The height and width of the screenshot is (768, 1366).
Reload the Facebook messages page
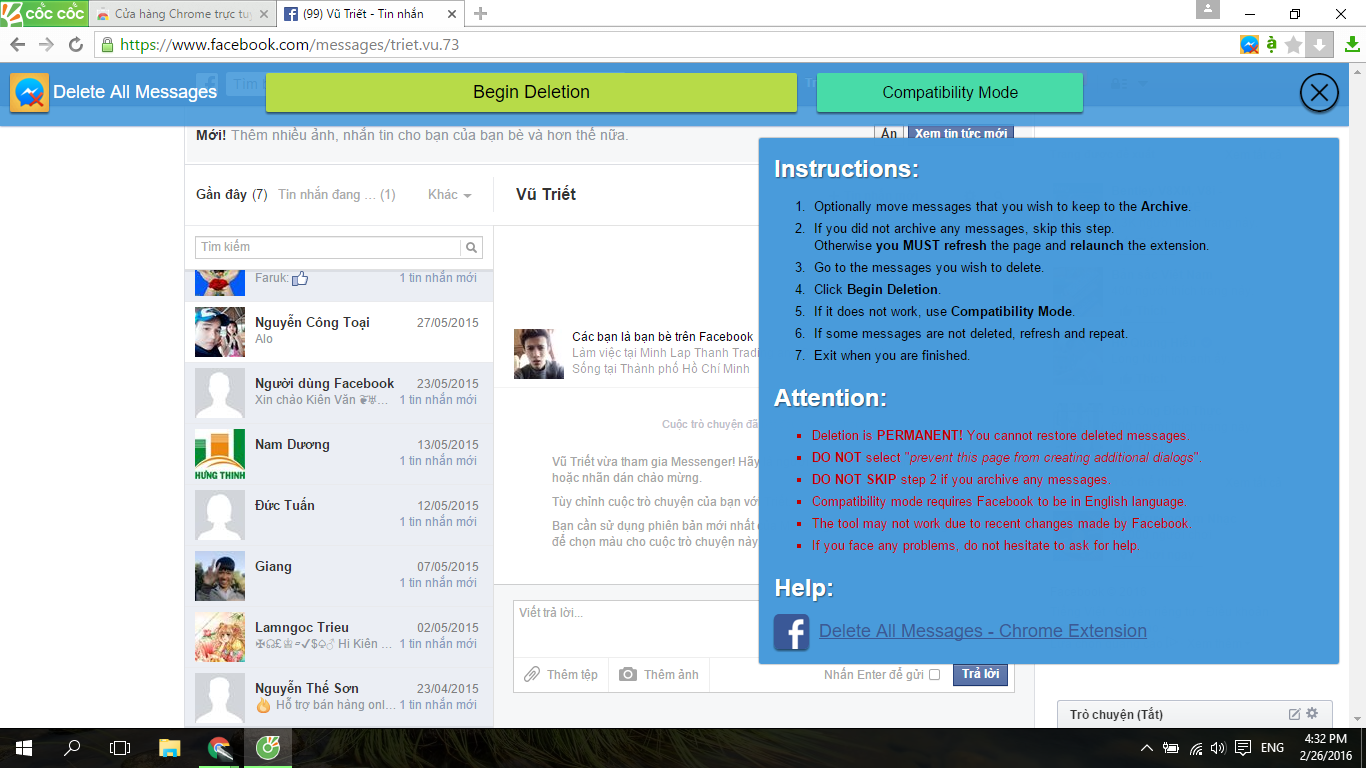pos(75,44)
